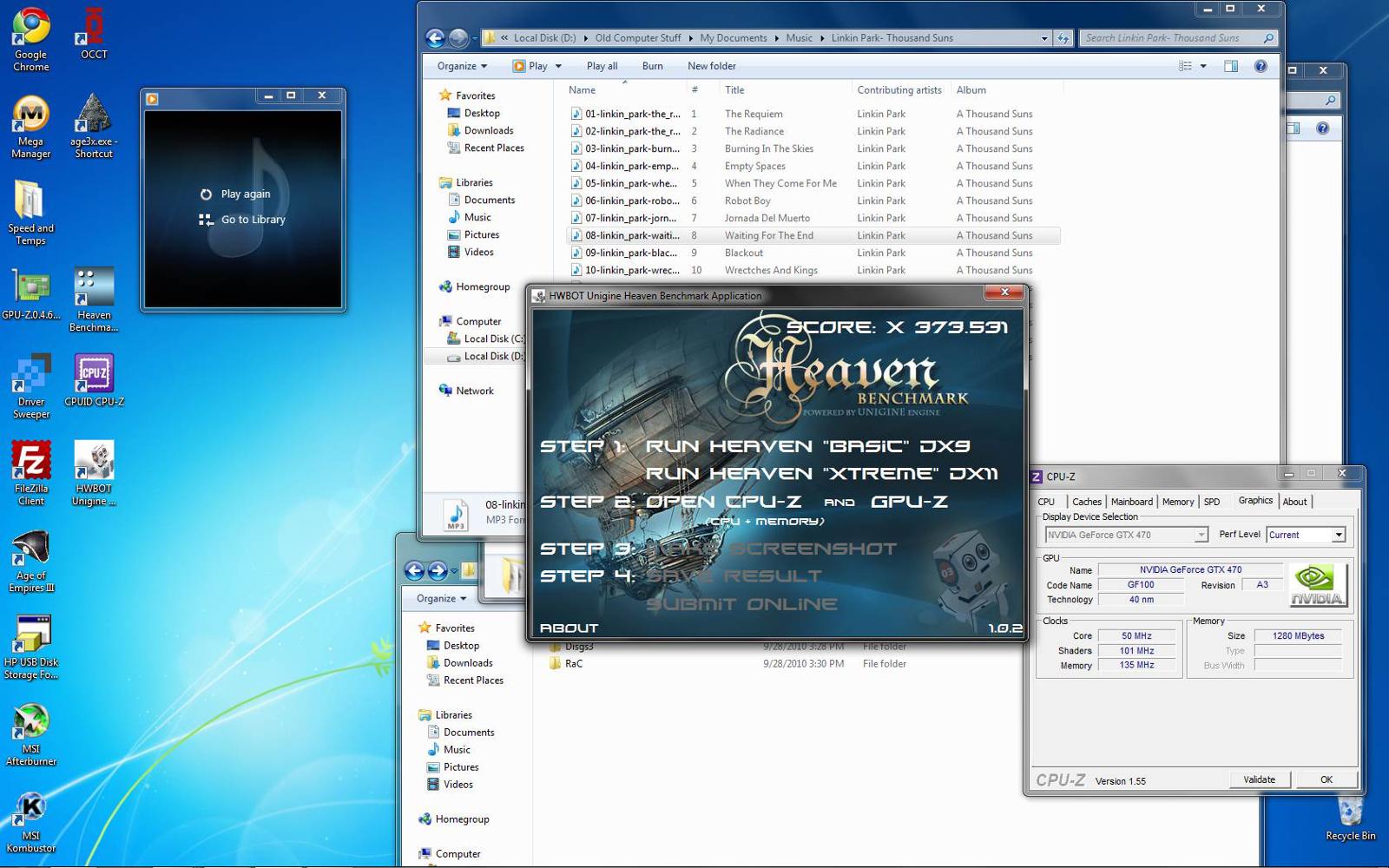
Task: Open view options dropdown arrow in music Explorer
Action: tap(1203, 66)
